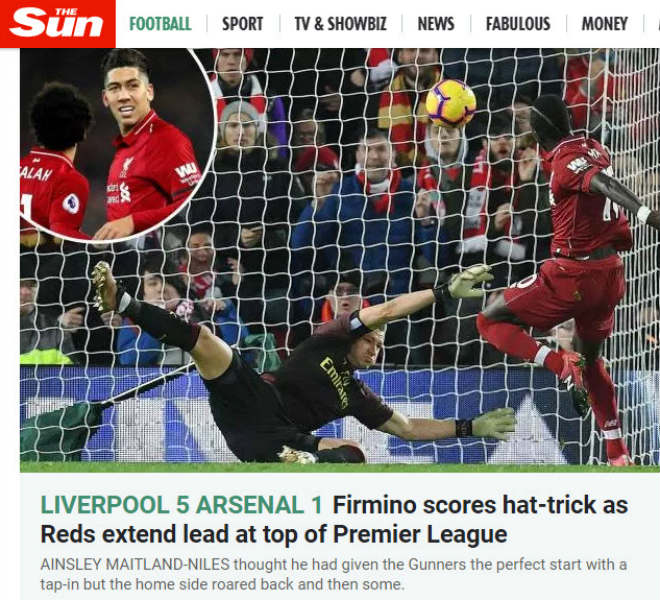
Task: Open the 'LIVERPOOL 5 ARSENAL 1' kicker link
Action: tap(181, 505)
